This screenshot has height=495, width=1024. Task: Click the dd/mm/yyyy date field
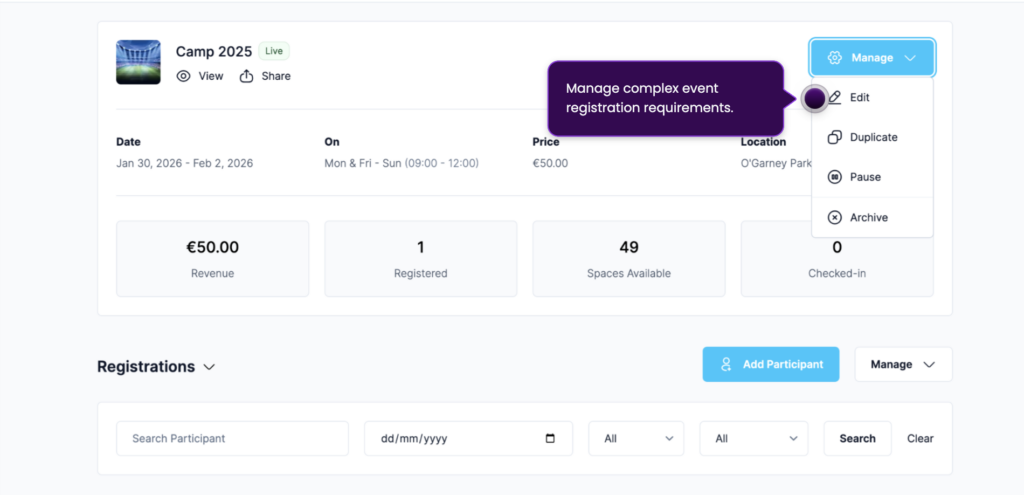[468, 438]
